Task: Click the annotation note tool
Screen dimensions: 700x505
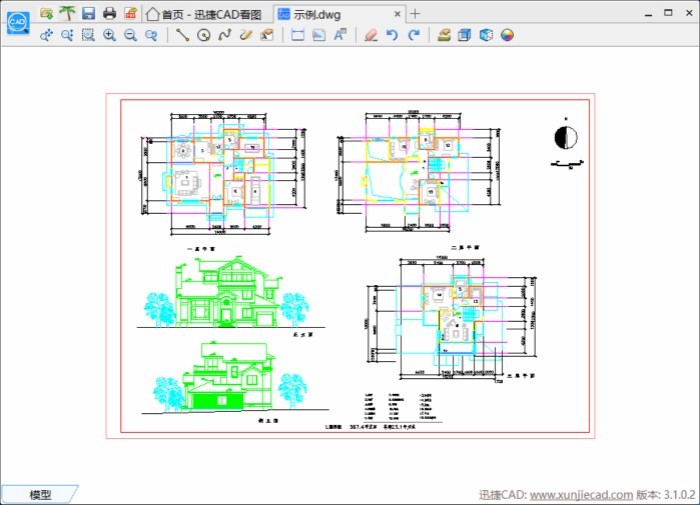Action: coord(267,35)
